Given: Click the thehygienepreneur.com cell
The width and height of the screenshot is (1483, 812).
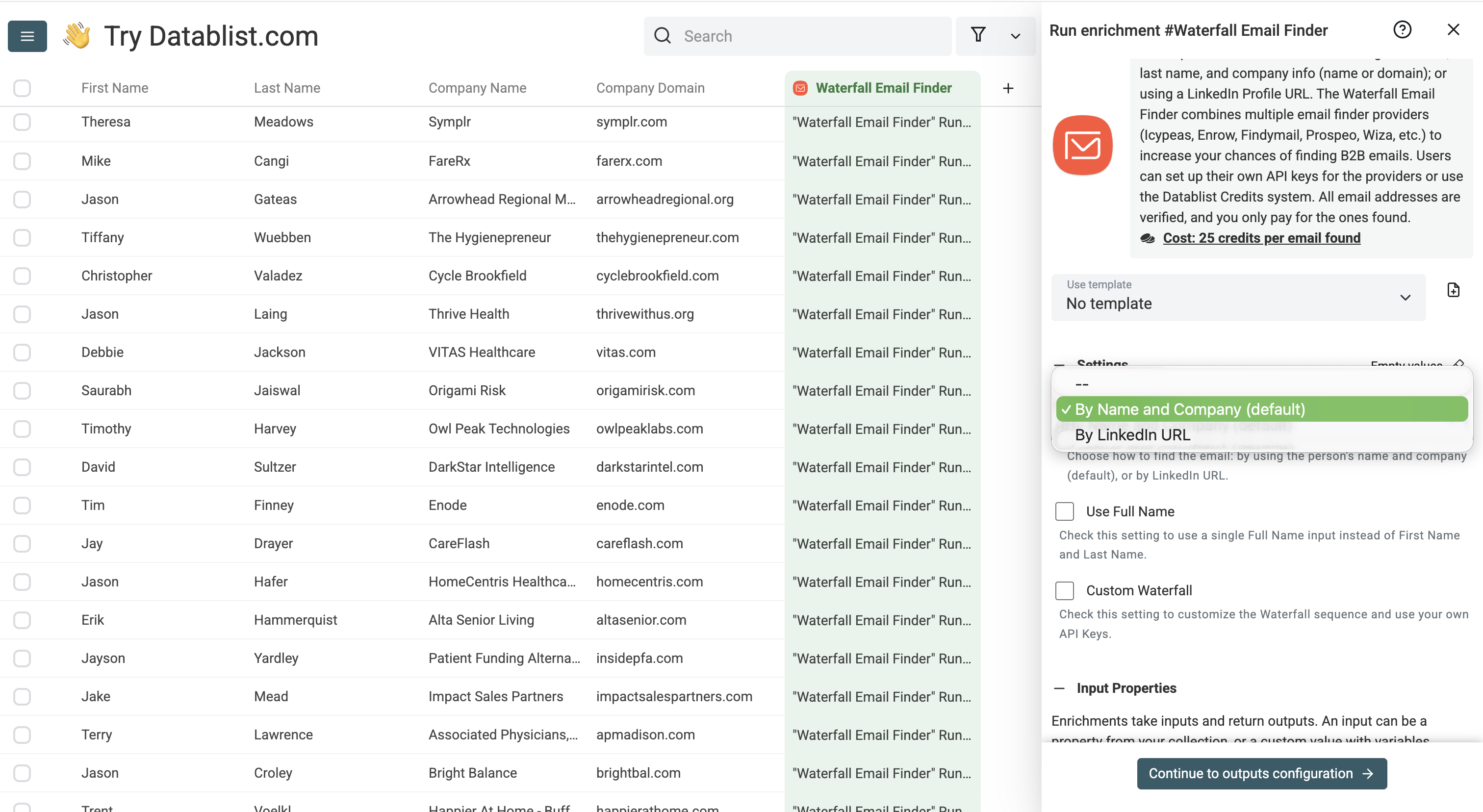Looking at the screenshot, I should (667, 238).
